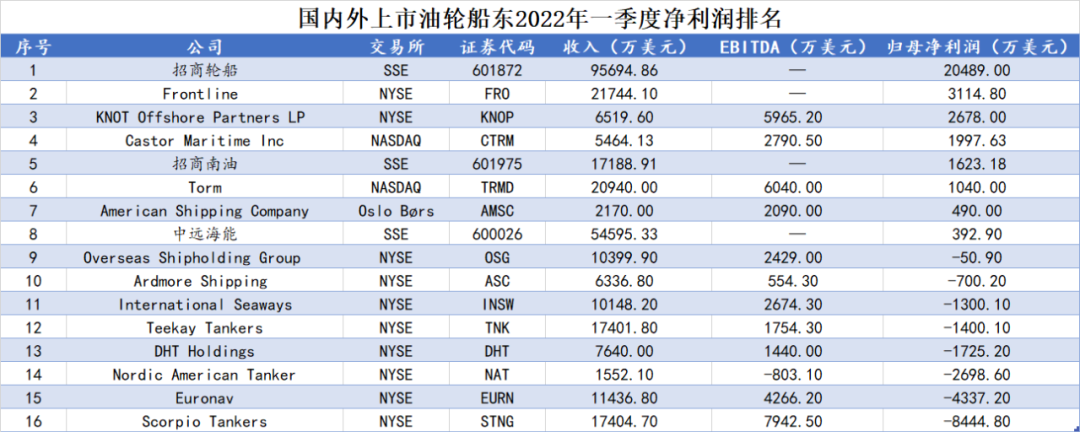1080x432 pixels.
Task: Click the 证券代码 column header
Action: [x=497, y=47]
